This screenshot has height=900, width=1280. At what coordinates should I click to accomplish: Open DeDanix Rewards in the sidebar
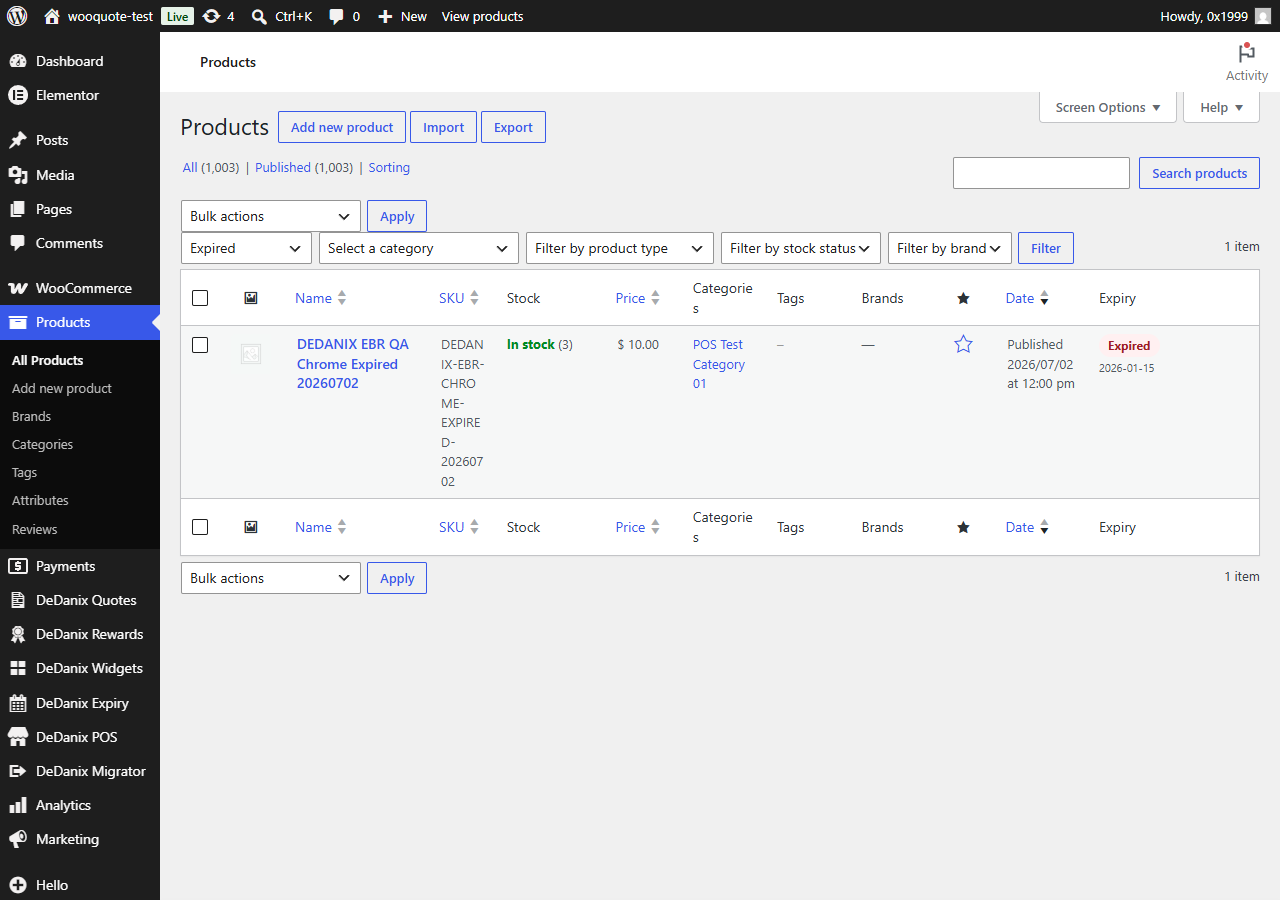(x=80, y=634)
